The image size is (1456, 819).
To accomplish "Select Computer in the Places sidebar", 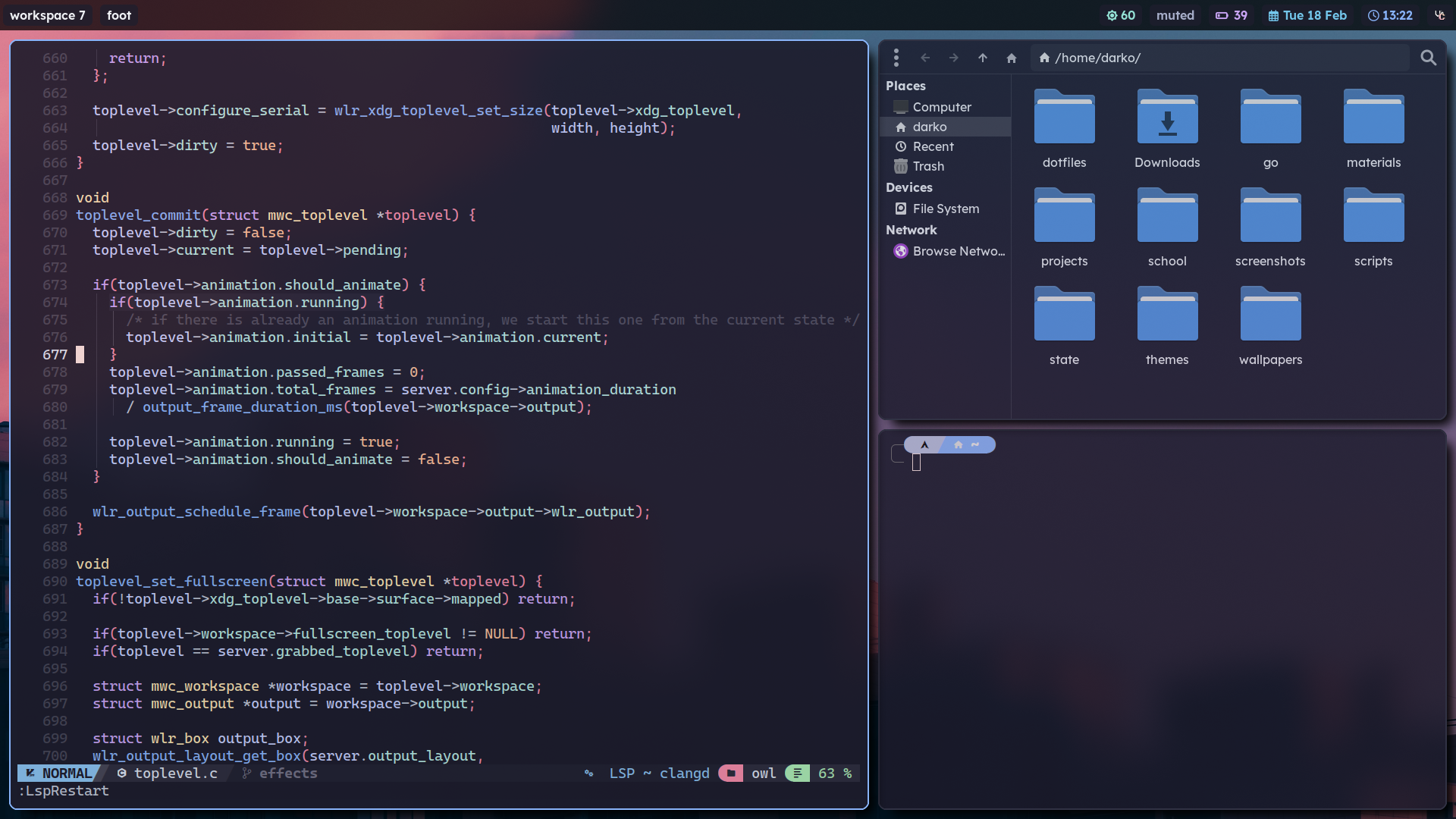I will tap(945, 107).
